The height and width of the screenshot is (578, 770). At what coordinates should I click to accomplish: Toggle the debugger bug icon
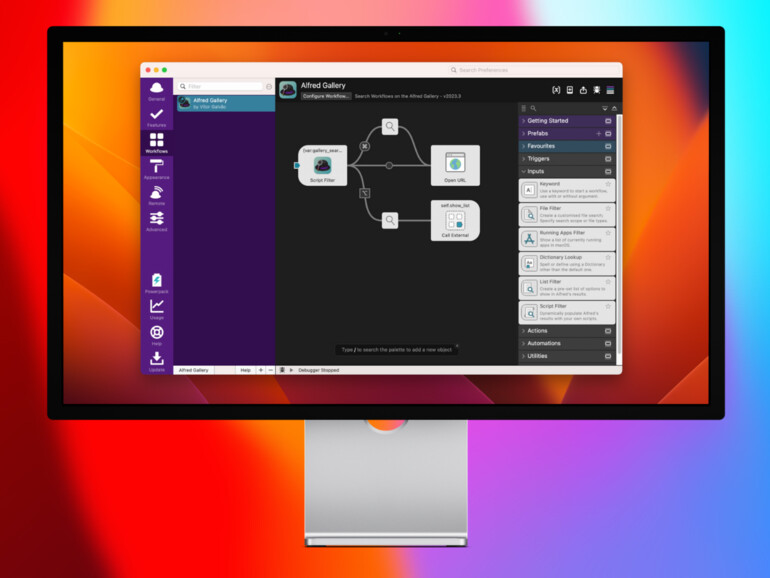pos(597,90)
